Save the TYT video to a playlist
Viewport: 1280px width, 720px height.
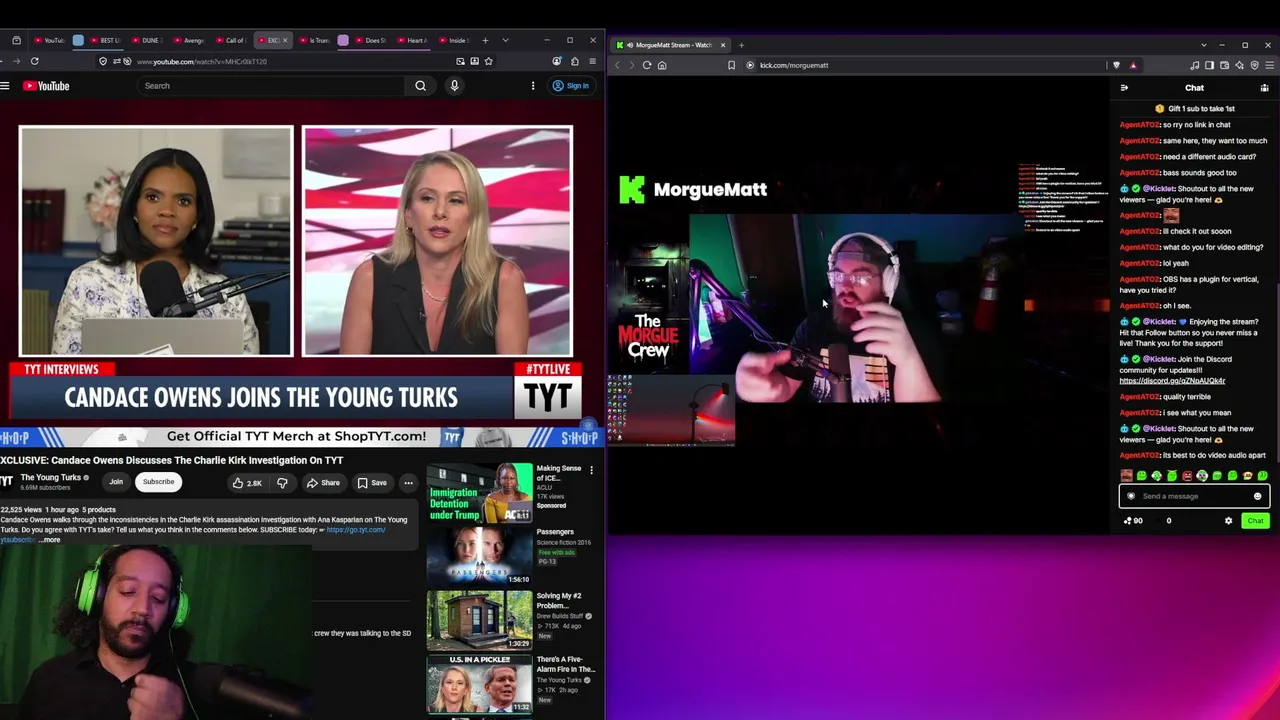(x=371, y=483)
